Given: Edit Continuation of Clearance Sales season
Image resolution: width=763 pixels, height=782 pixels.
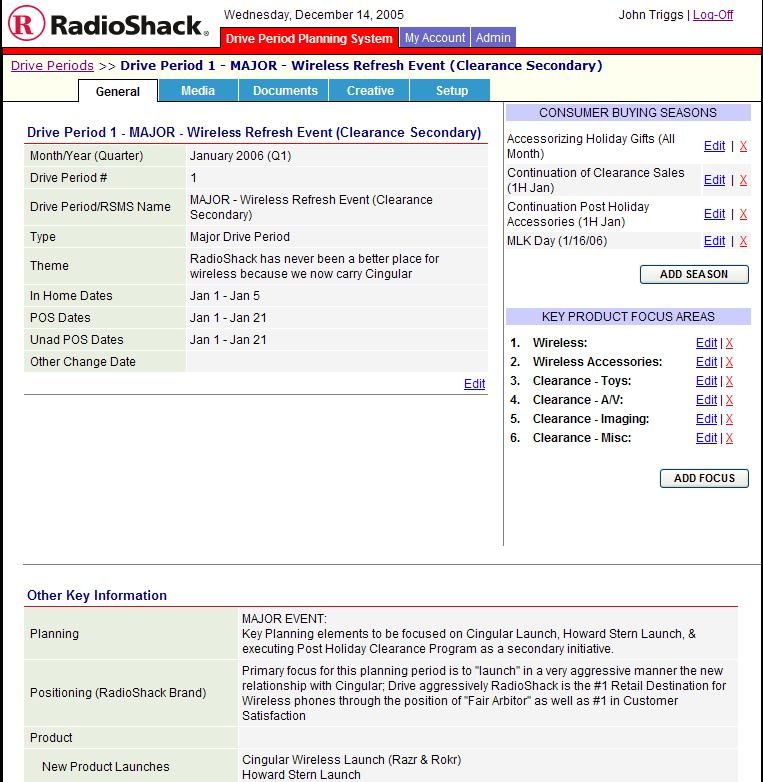Looking at the screenshot, I should coord(714,180).
